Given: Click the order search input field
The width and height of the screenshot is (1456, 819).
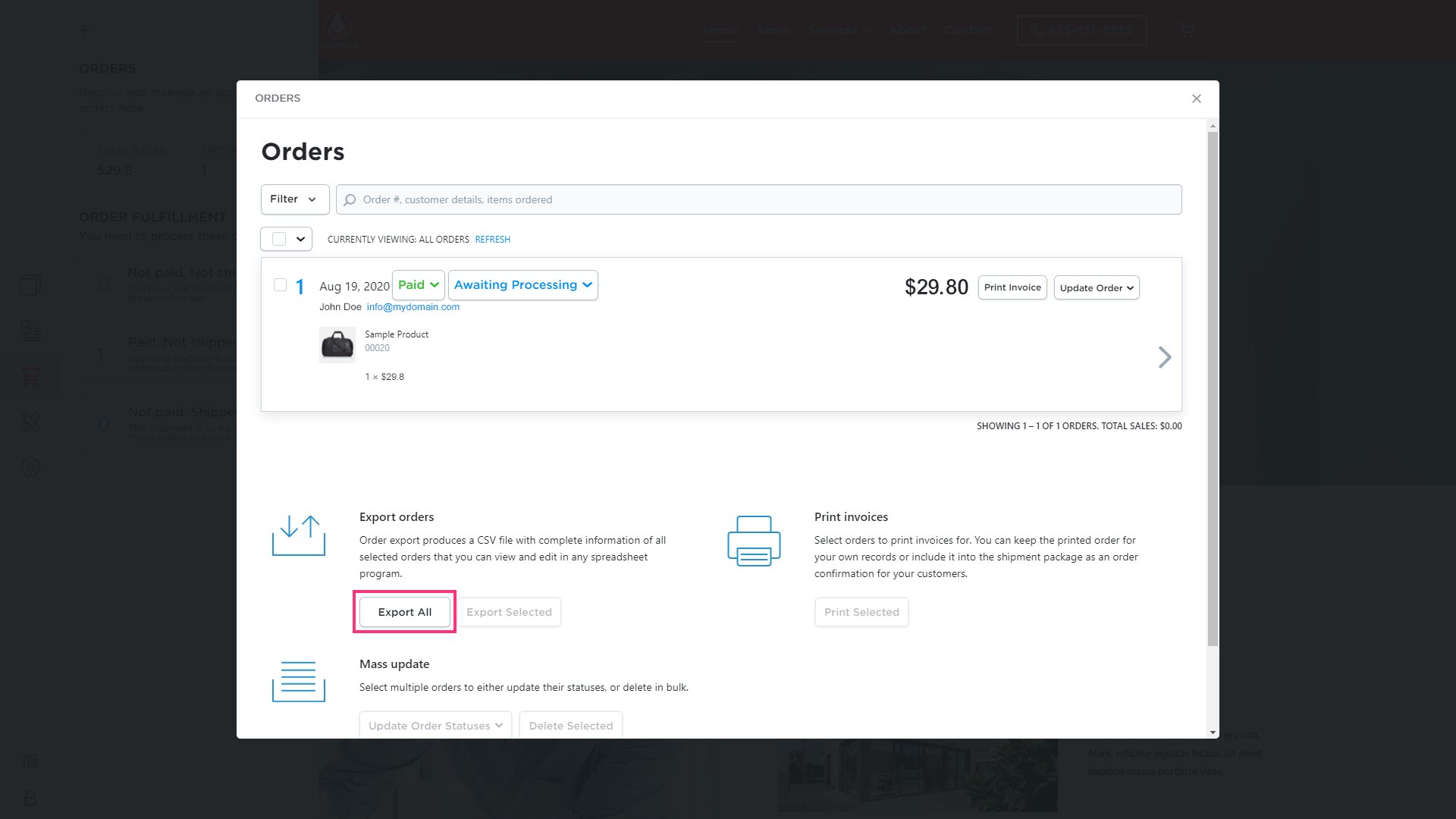Looking at the screenshot, I should coord(758,199).
